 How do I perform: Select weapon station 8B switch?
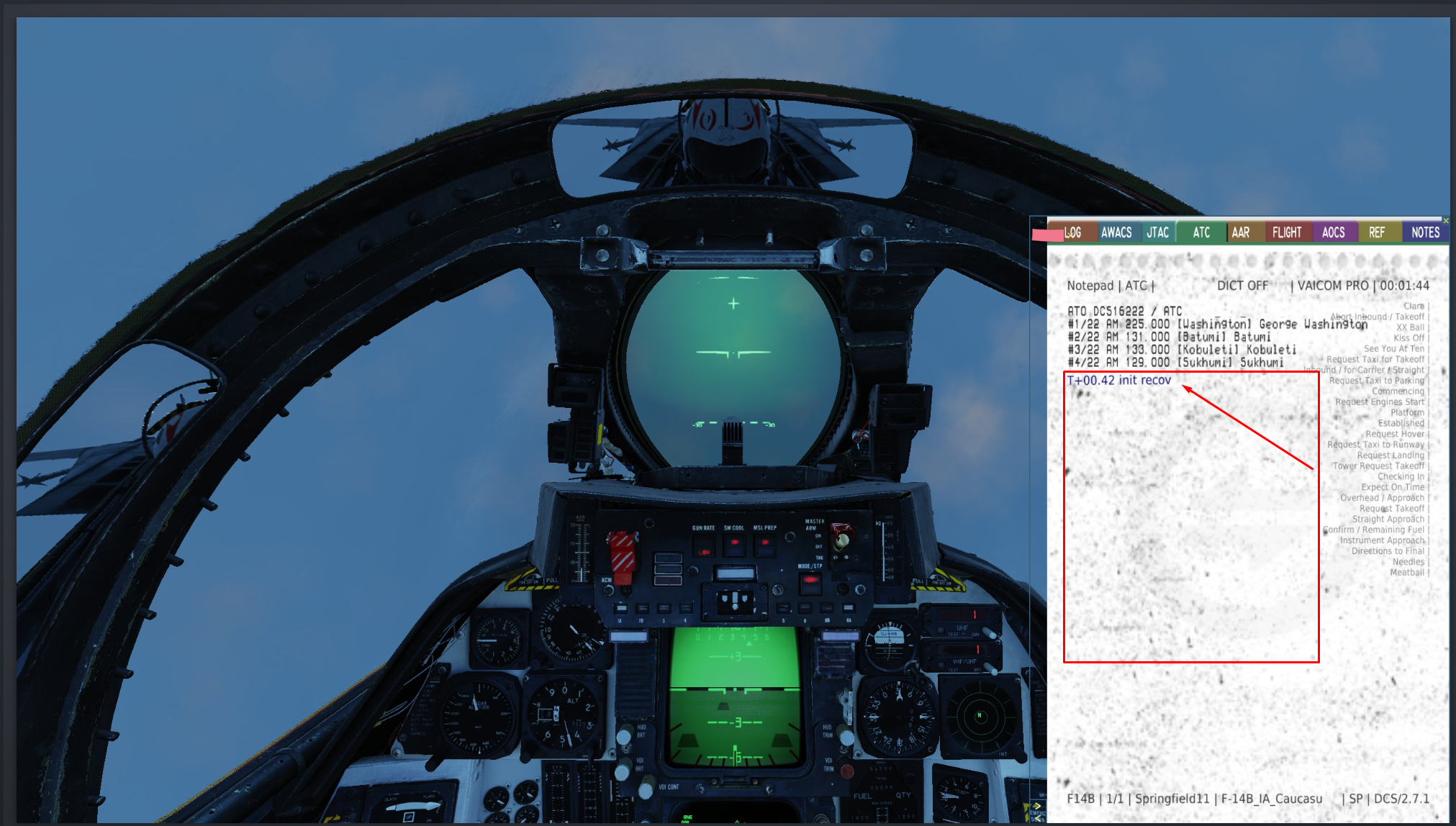click(x=826, y=609)
